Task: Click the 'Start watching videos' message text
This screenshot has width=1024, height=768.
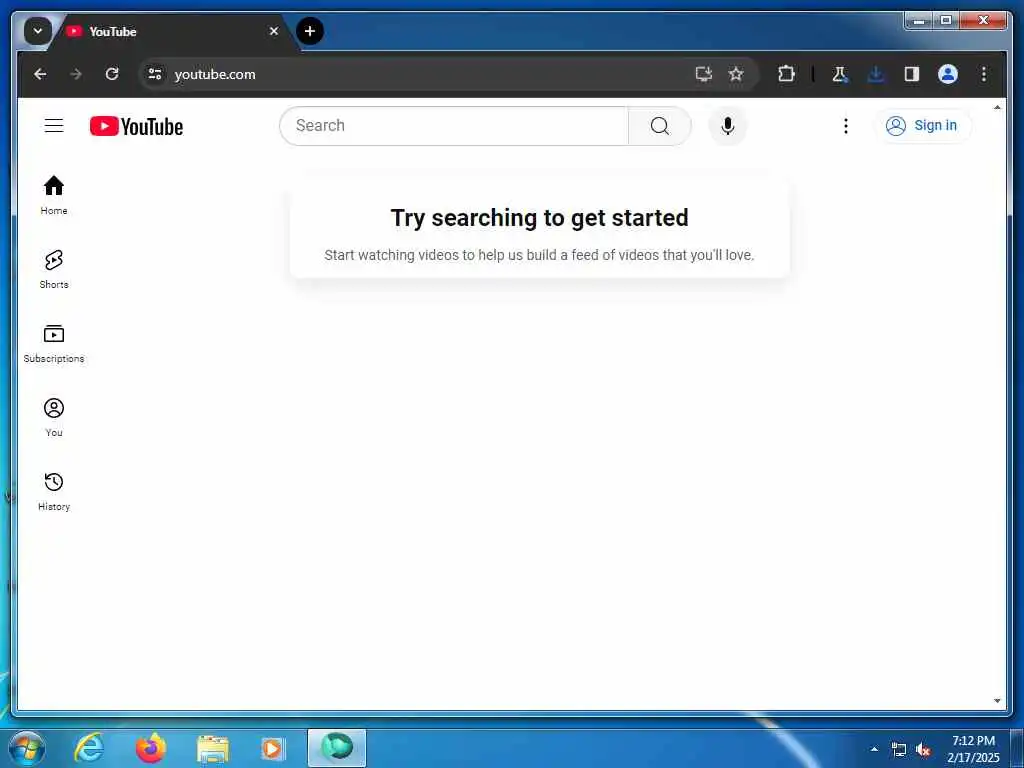Action: 539,255
